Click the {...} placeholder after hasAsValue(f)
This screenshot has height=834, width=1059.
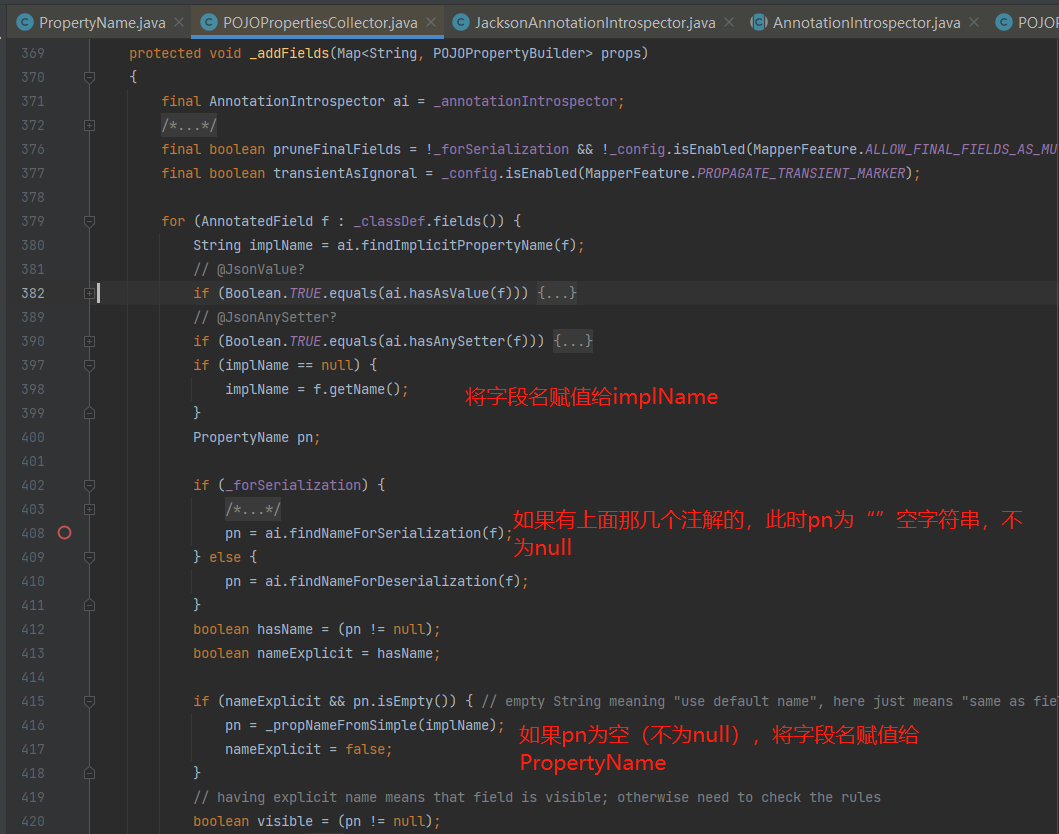557,293
